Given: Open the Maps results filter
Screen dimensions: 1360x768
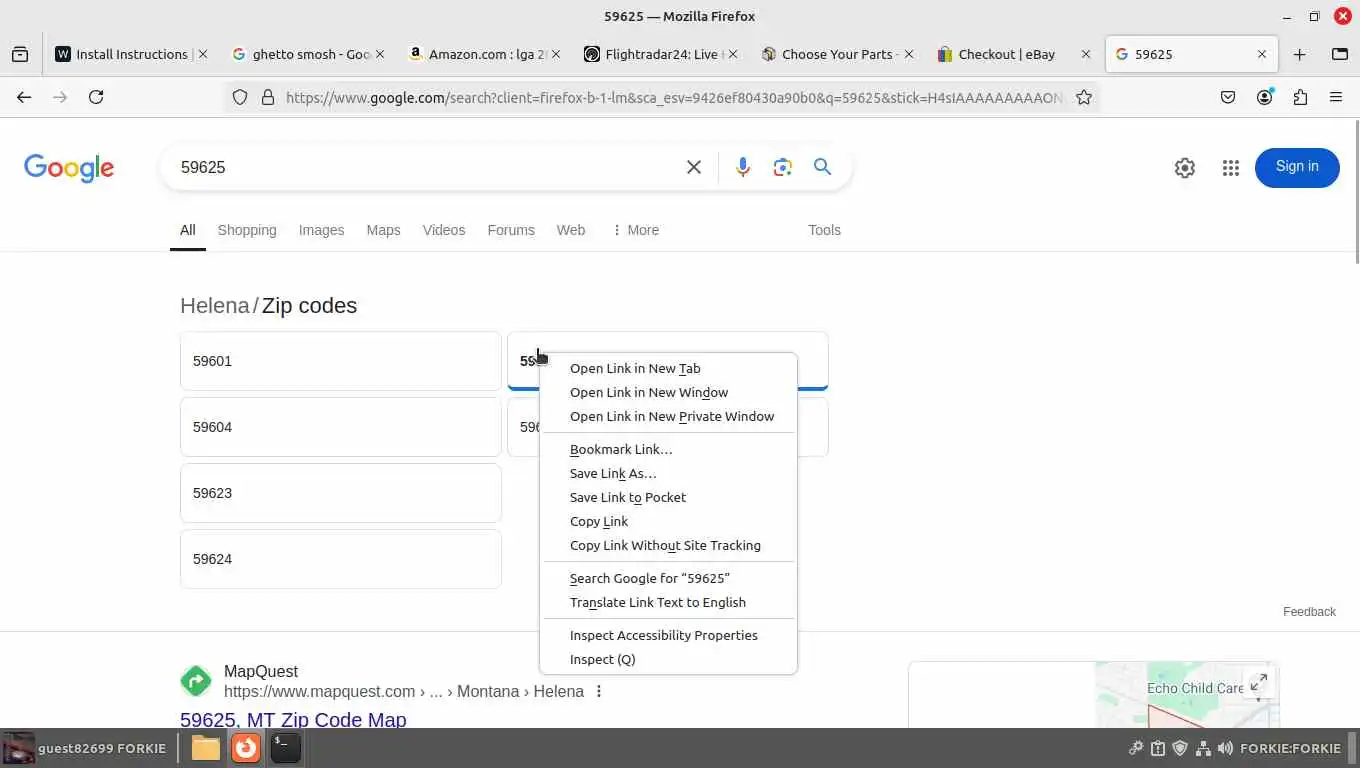Looking at the screenshot, I should coord(383,230).
